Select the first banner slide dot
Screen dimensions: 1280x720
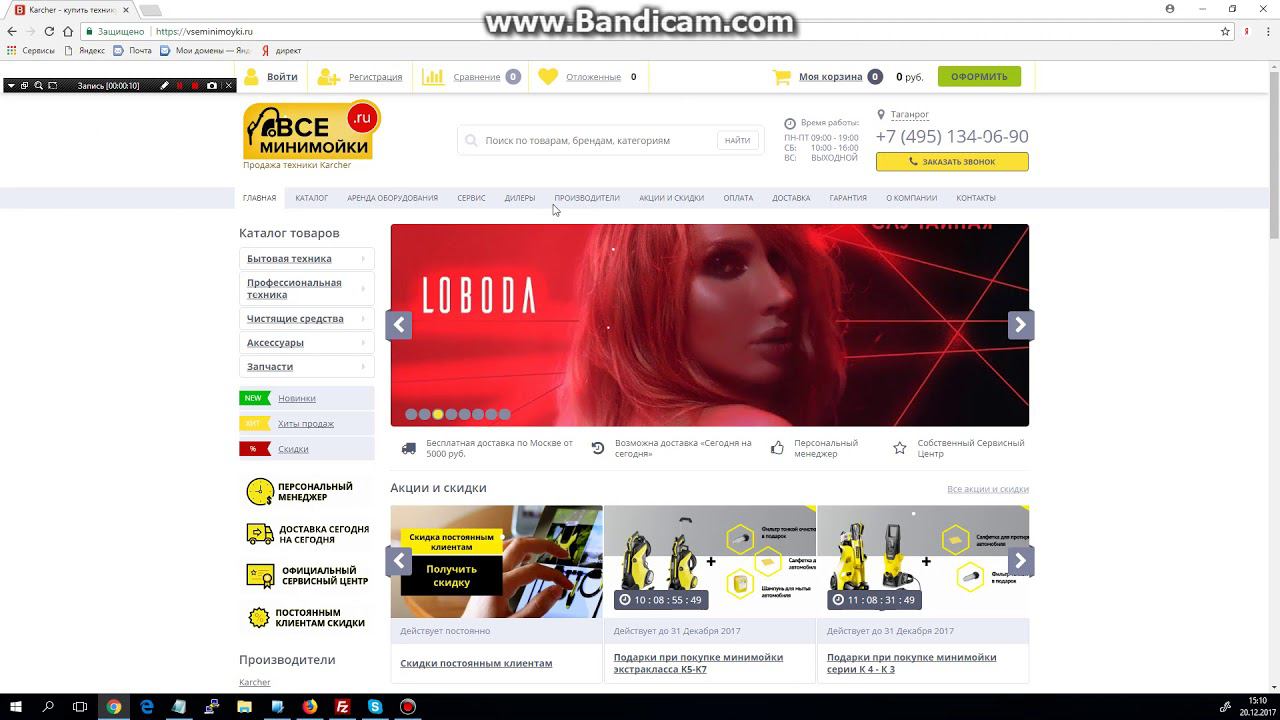pos(411,414)
